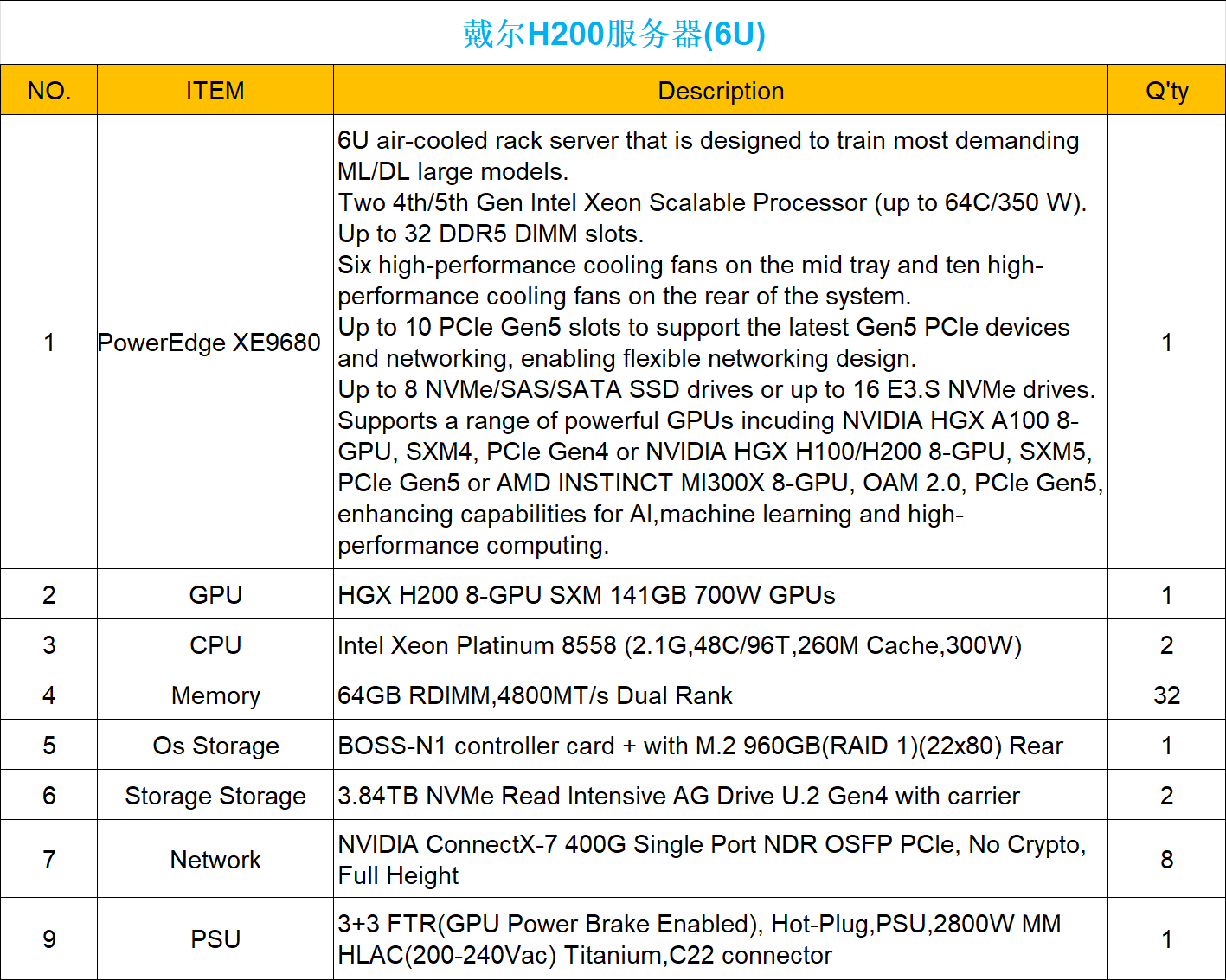Screen dimensions: 1226x980
Task: Click the quantity 32 in the Memory row
Action: pos(1166,695)
